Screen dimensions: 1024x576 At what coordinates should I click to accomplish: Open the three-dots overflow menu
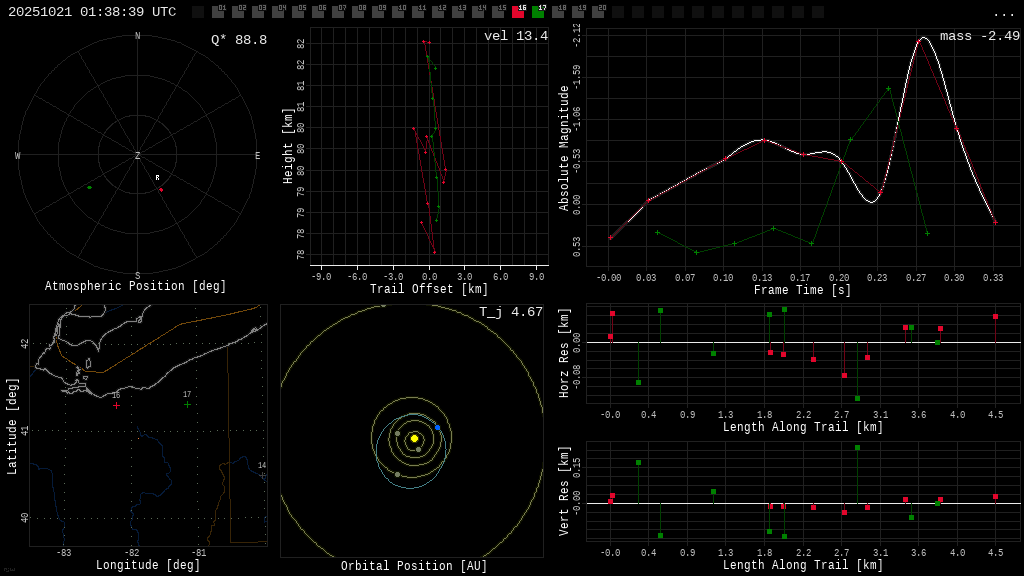pyautogui.click(x=1003, y=13)
